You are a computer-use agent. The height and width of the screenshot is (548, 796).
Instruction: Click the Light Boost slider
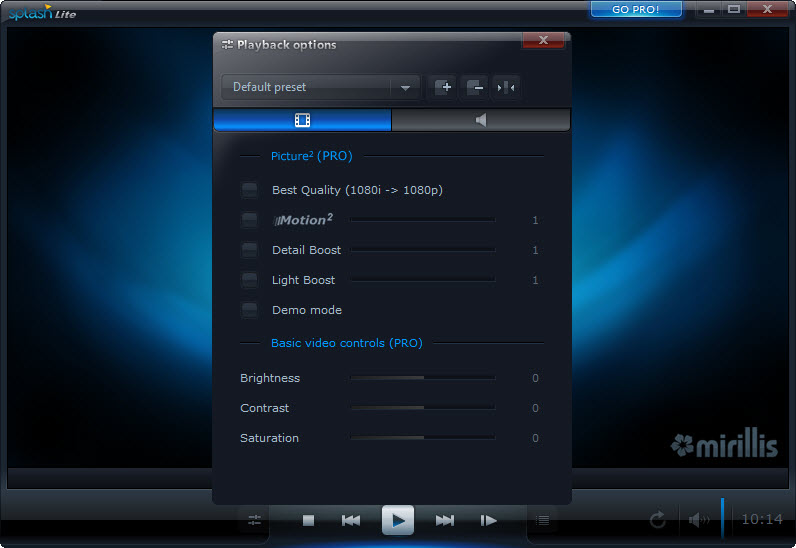(x=422, y=280)
